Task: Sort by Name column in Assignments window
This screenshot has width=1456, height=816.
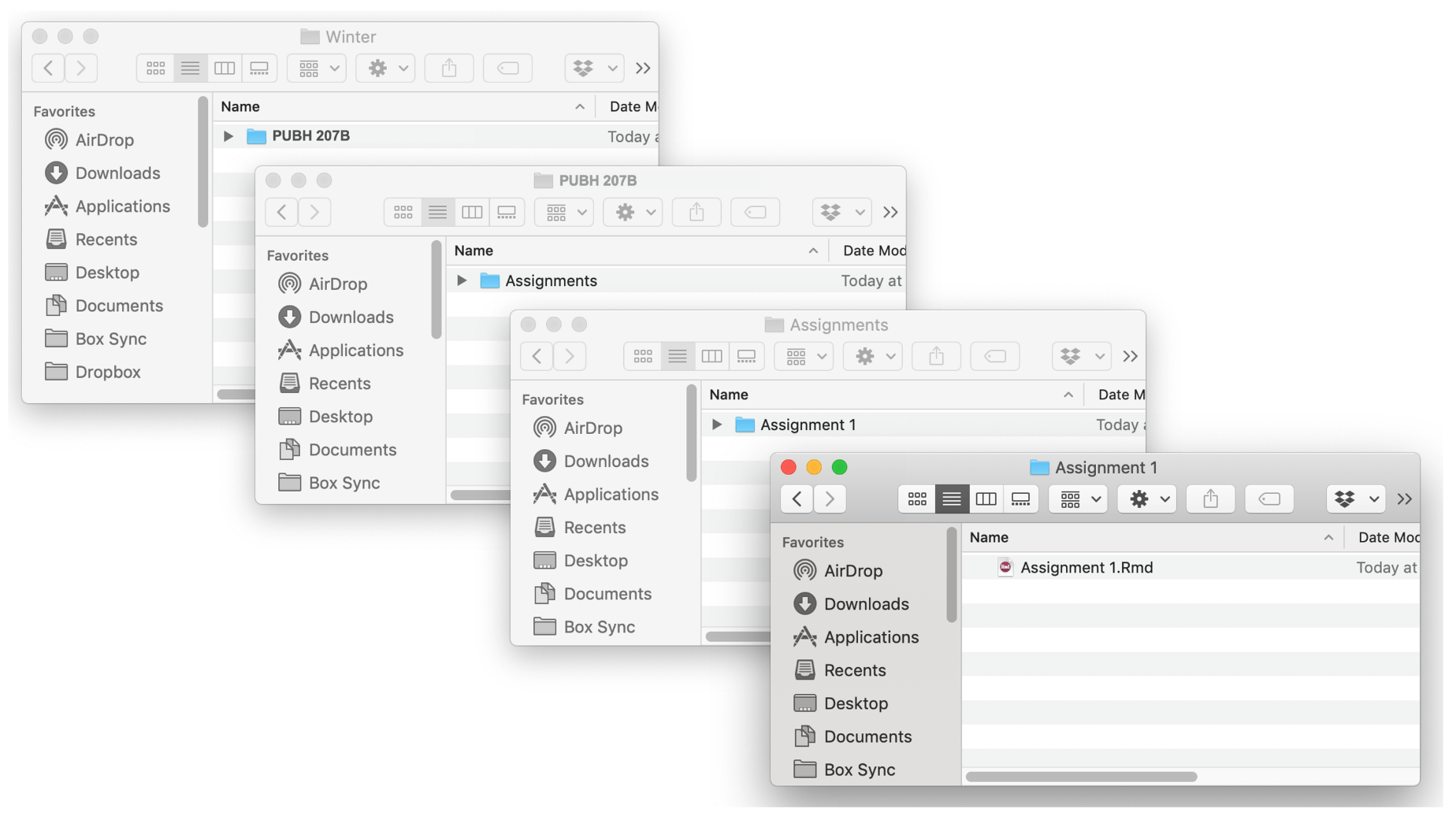Action: click(x=893, y=395)
